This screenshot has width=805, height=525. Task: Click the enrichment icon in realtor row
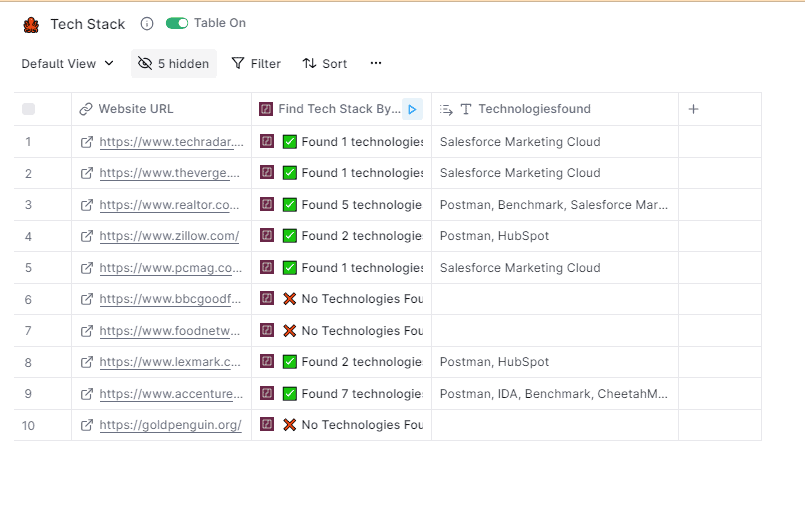coord(267,204)
